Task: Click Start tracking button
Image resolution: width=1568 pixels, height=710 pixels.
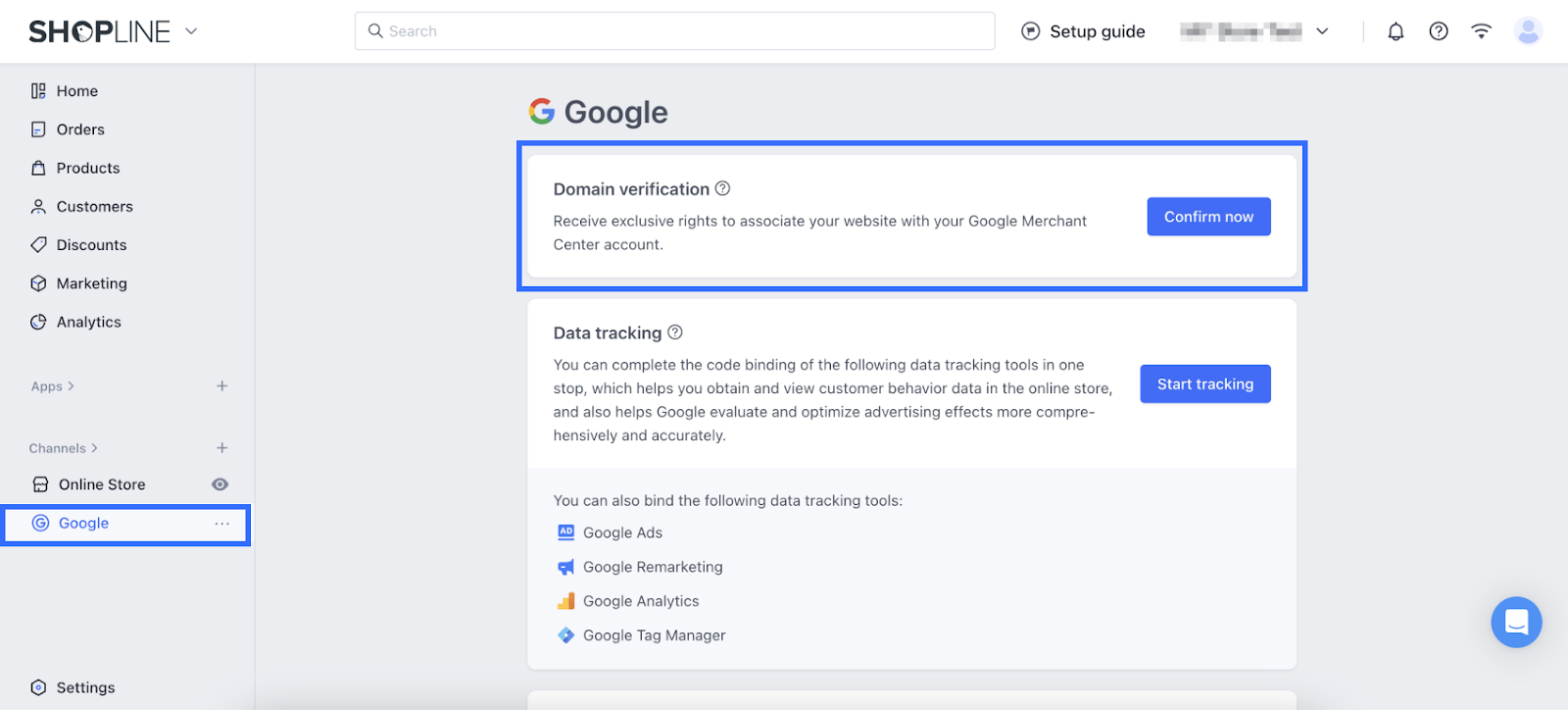Action: pos(1205,384)
